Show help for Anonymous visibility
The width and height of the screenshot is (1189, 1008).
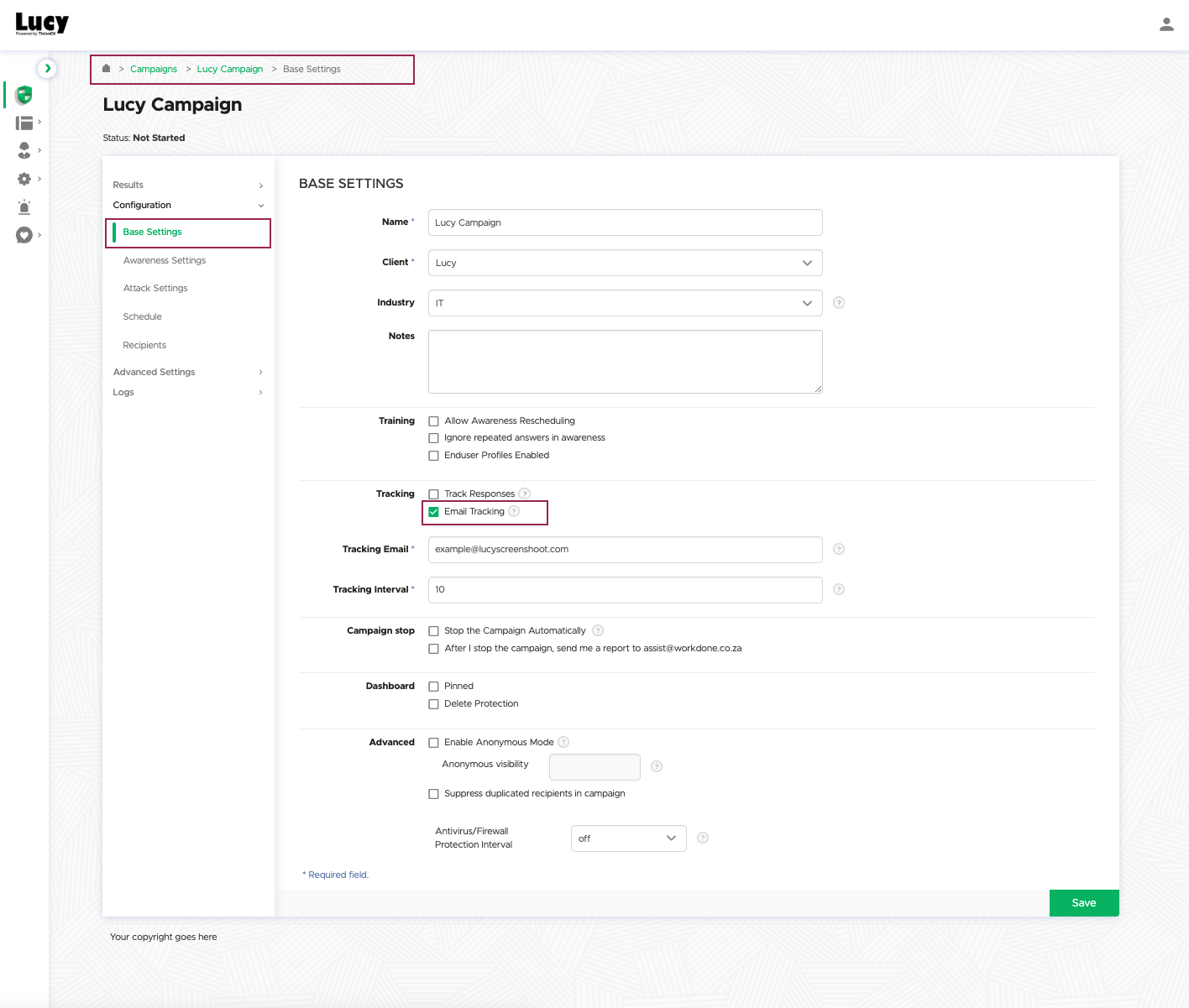tap(657, 766)
